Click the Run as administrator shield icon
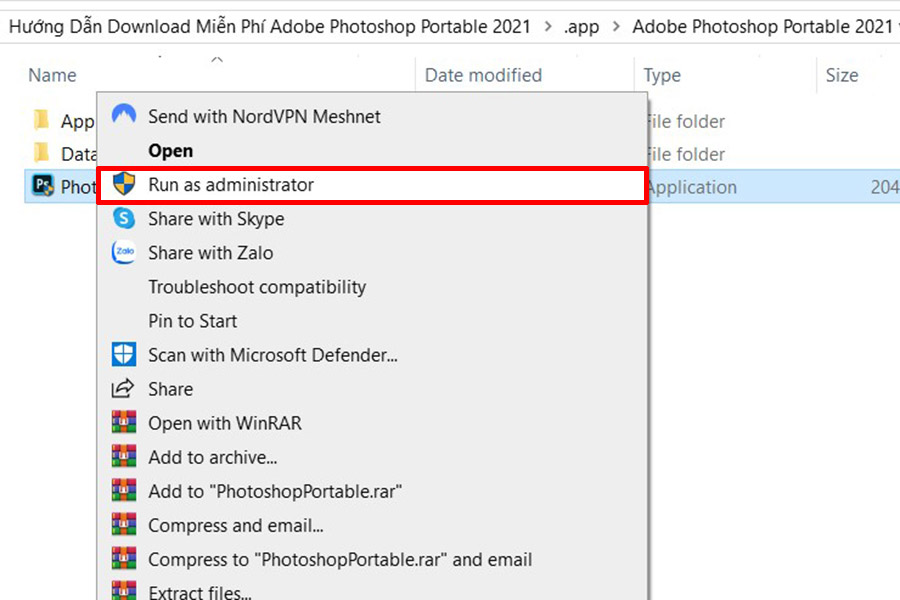900x600 pixels. click(123, 184)
